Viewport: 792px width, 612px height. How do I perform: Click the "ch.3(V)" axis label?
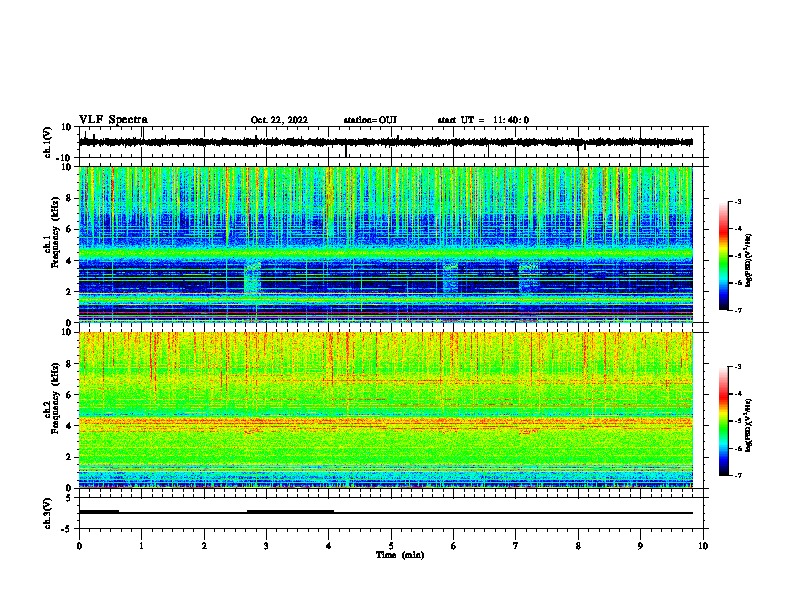click(x=47, y=513)
